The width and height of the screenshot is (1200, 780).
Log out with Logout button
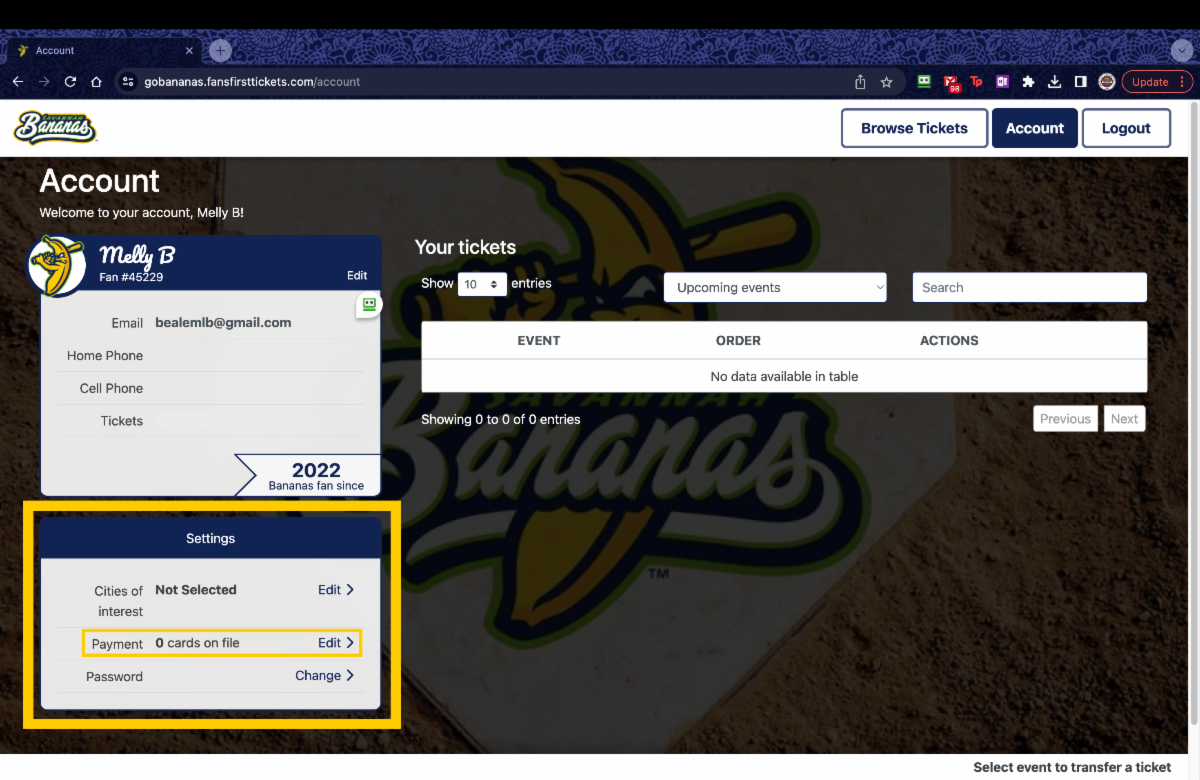point(1126,128)
